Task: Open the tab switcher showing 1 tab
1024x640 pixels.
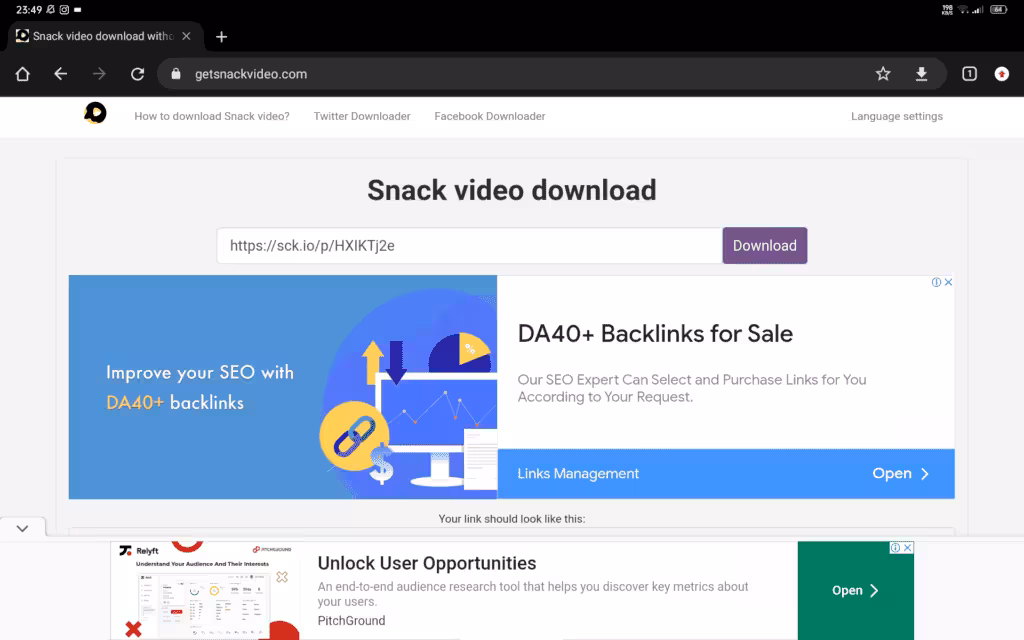Action: tap(969, 74)
